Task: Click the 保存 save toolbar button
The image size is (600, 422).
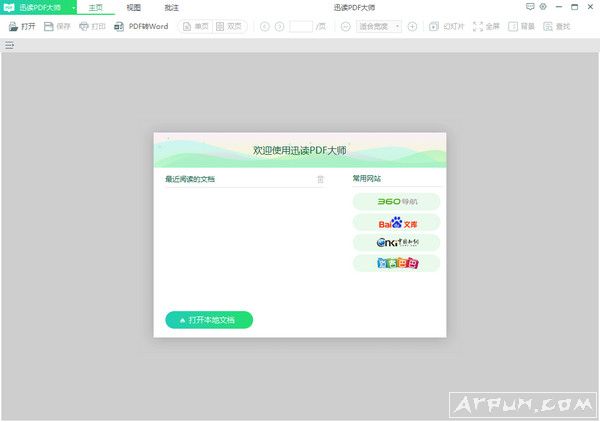Action: [57, 26]
